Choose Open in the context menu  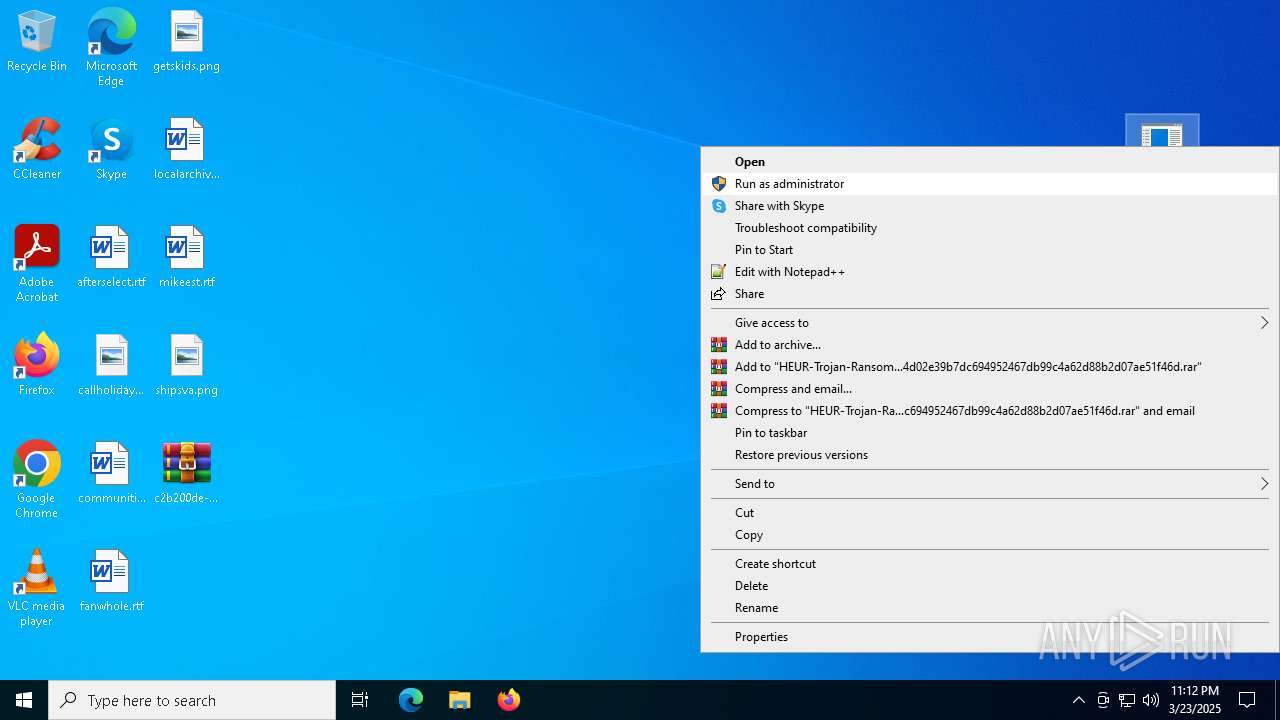989,162
